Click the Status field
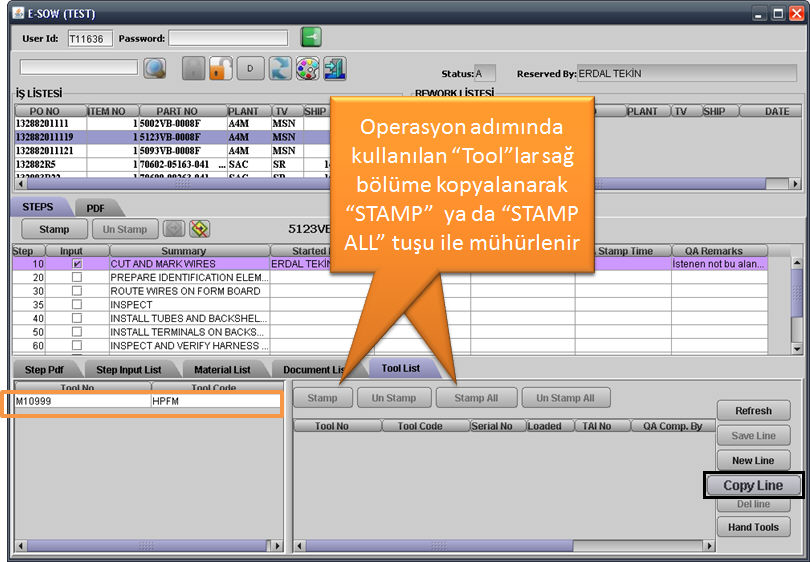 (x=485, y=73)
